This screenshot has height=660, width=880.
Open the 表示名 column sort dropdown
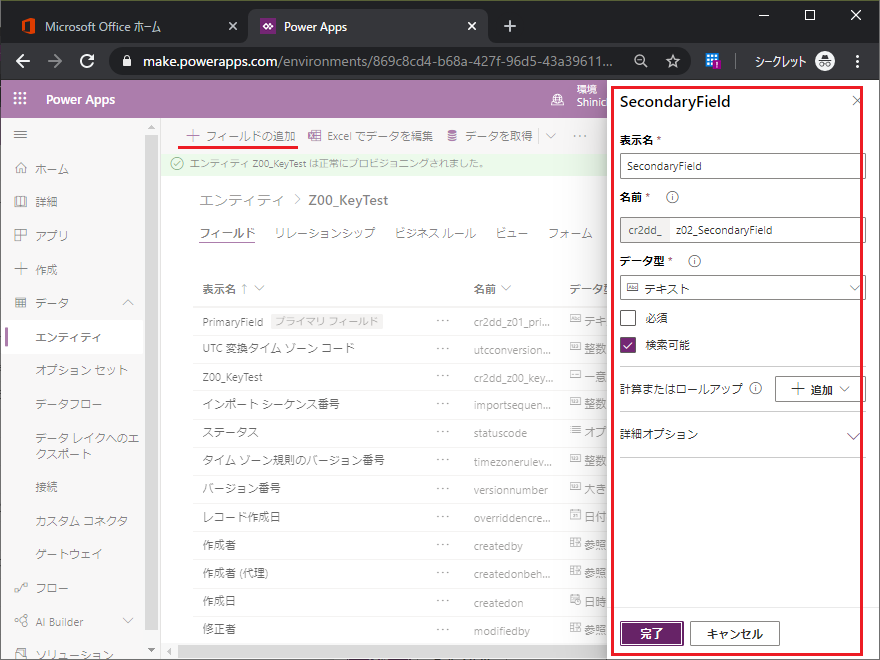click(259, 288)
